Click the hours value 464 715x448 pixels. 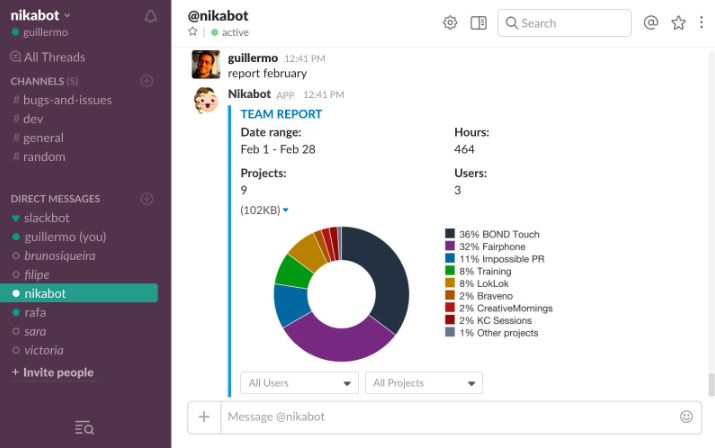pos(464,150)
